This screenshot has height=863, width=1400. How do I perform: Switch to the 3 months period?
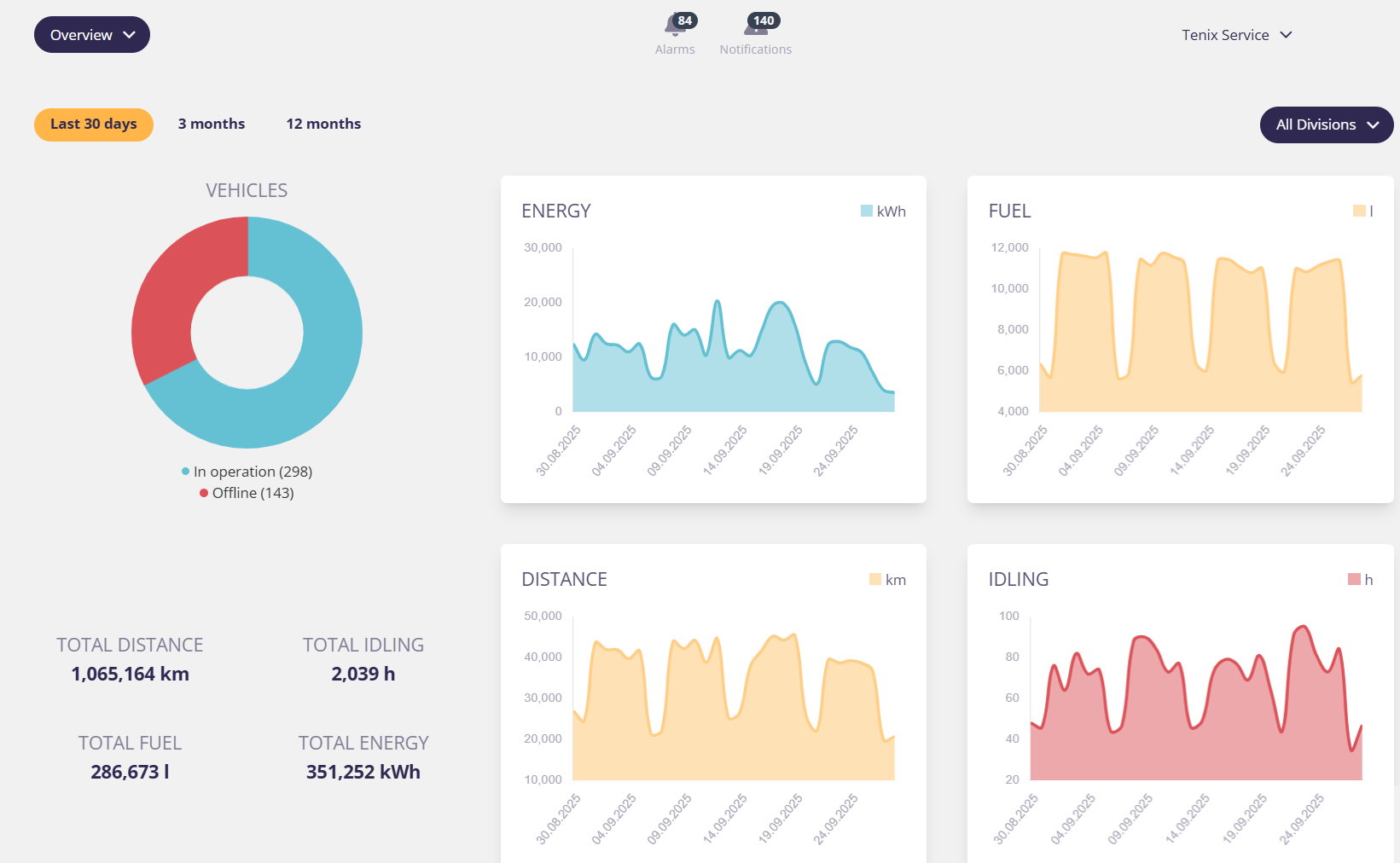212,125
